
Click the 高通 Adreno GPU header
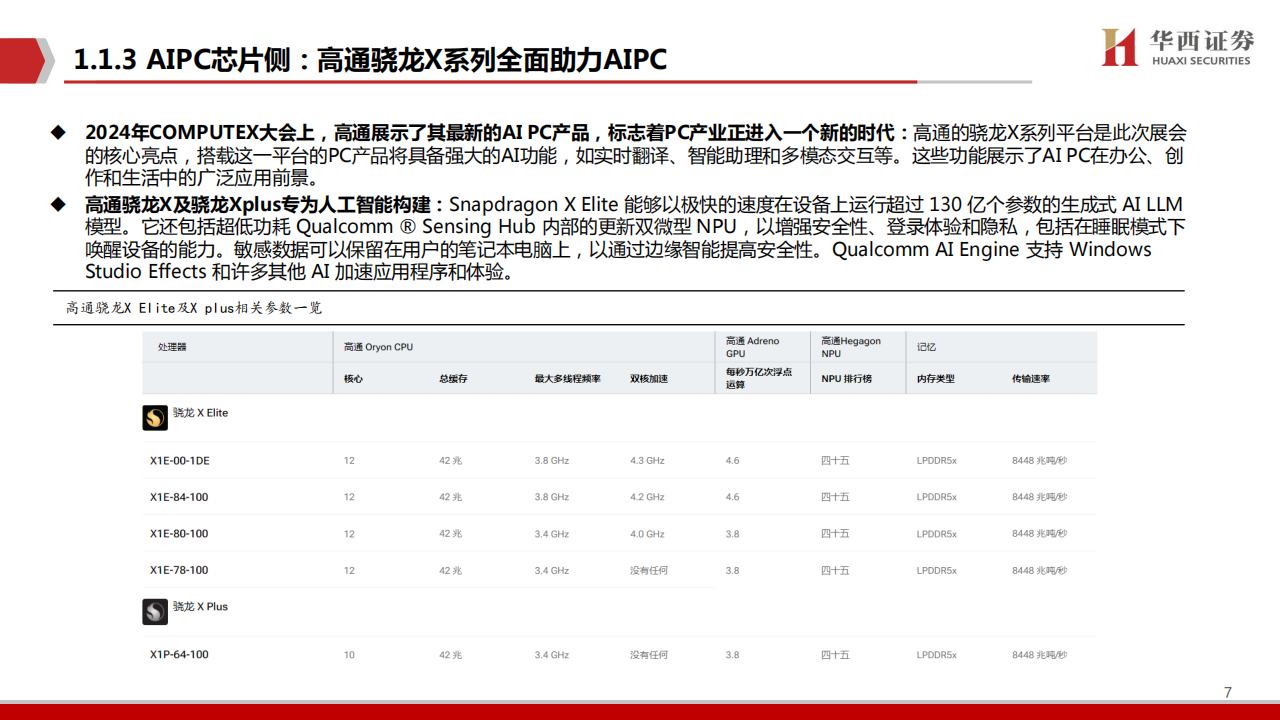coord(752,347)
